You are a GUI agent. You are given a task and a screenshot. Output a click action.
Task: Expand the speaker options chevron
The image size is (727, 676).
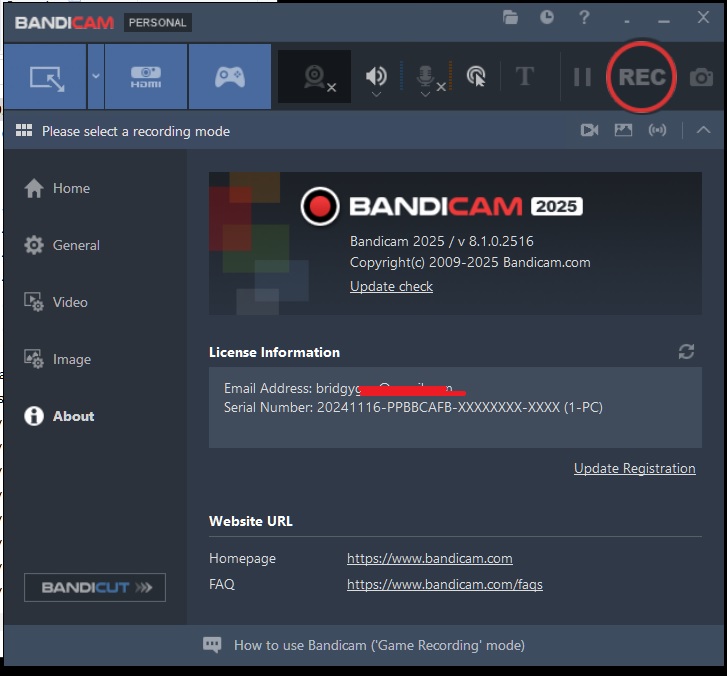click(376, 95)
